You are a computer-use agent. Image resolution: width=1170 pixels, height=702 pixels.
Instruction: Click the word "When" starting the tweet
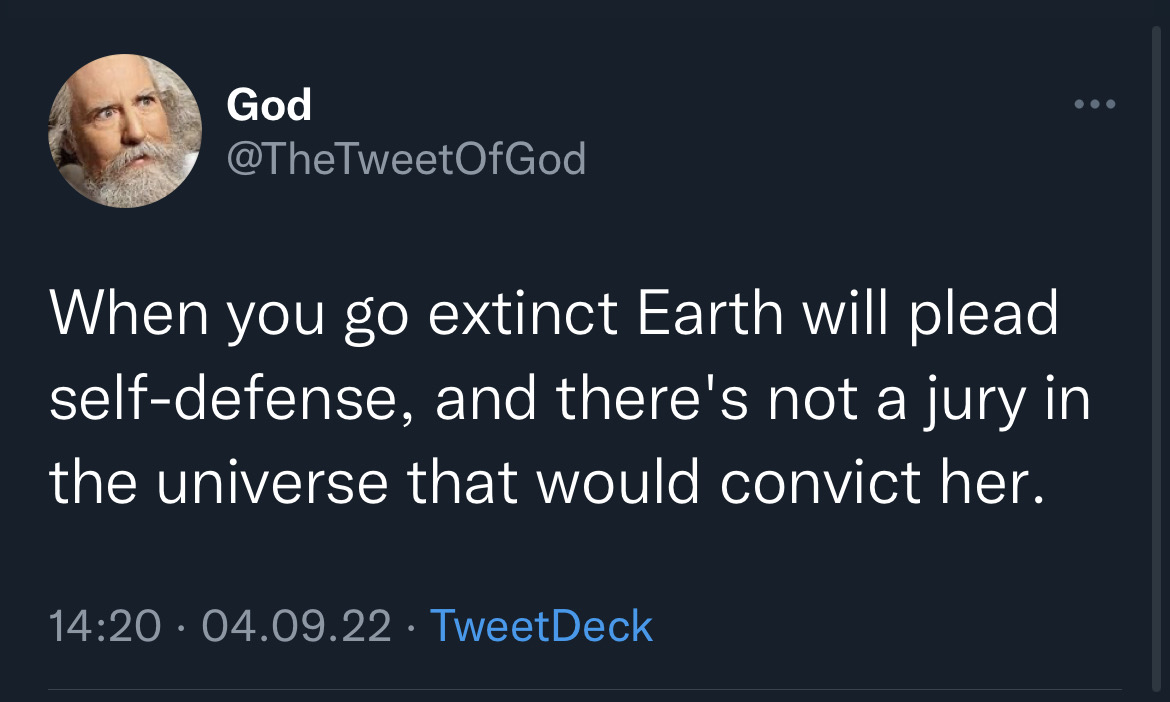[128, 313]
